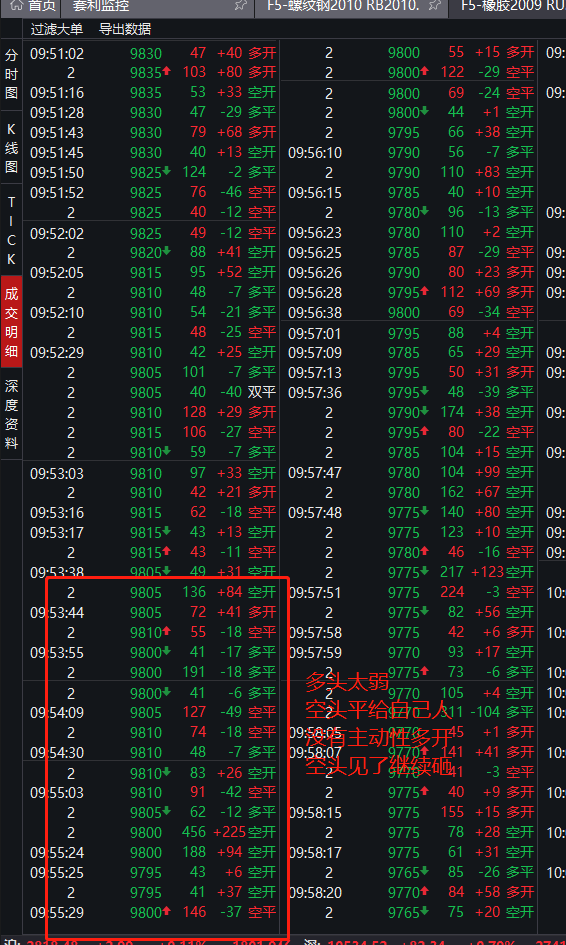Open the F5-橡胶2009 tab
The height and width of the screenshot is (945, 566).
(512, 7)
